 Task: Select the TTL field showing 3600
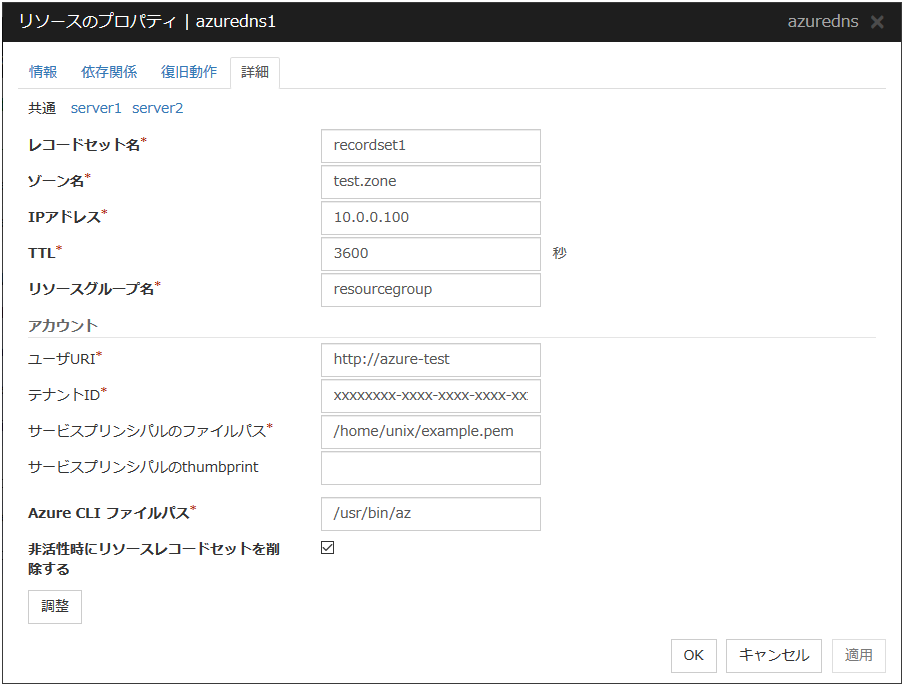pos(430,253)
